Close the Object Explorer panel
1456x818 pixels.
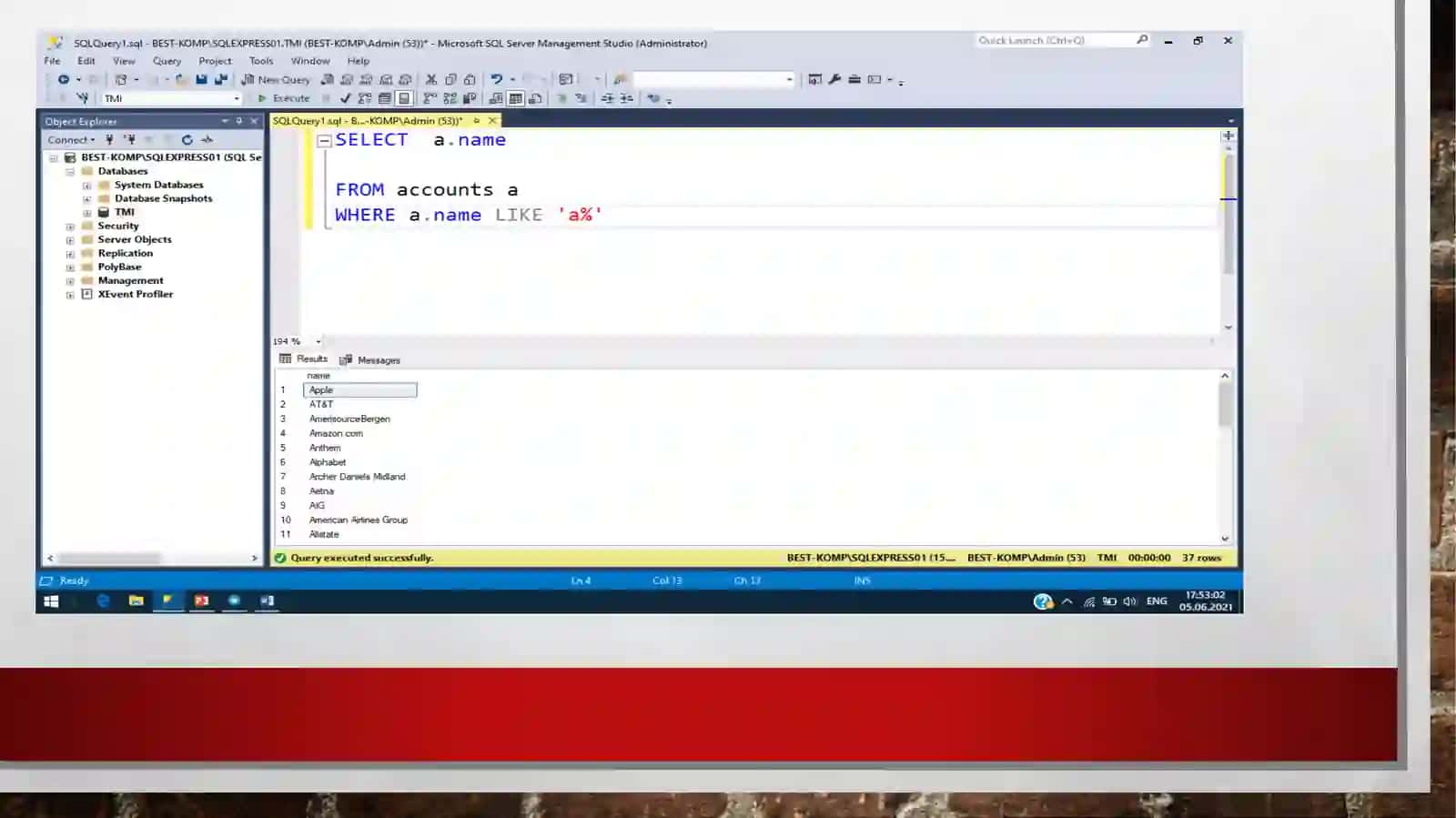[x=254, y=121]
